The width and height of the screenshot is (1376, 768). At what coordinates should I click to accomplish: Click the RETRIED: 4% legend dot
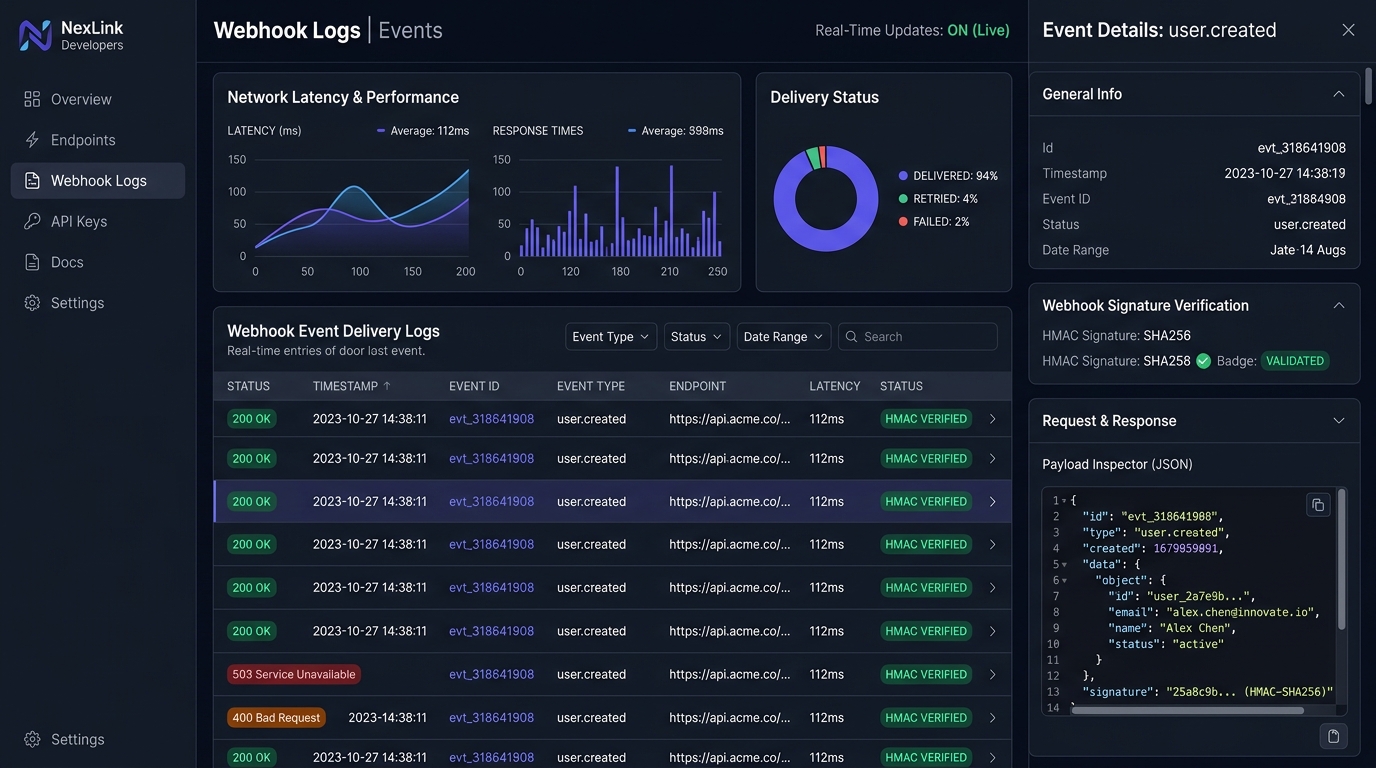[x=903, y=199]
